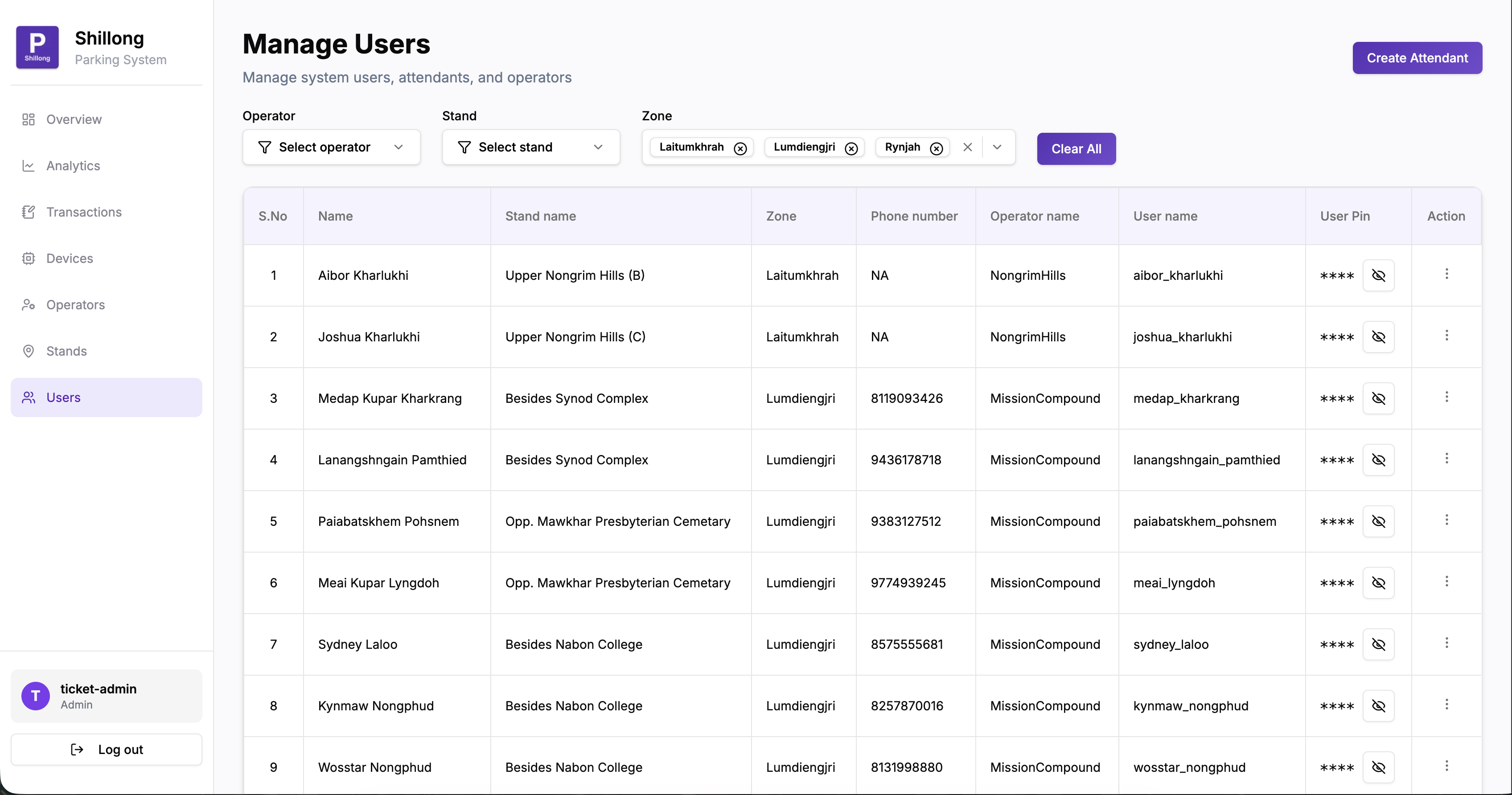Click the Shillong parking logo

[37, 48]
